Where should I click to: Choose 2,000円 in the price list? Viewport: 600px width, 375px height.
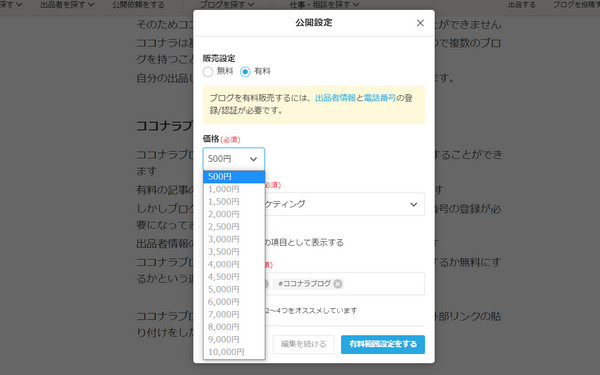point(234,214)
